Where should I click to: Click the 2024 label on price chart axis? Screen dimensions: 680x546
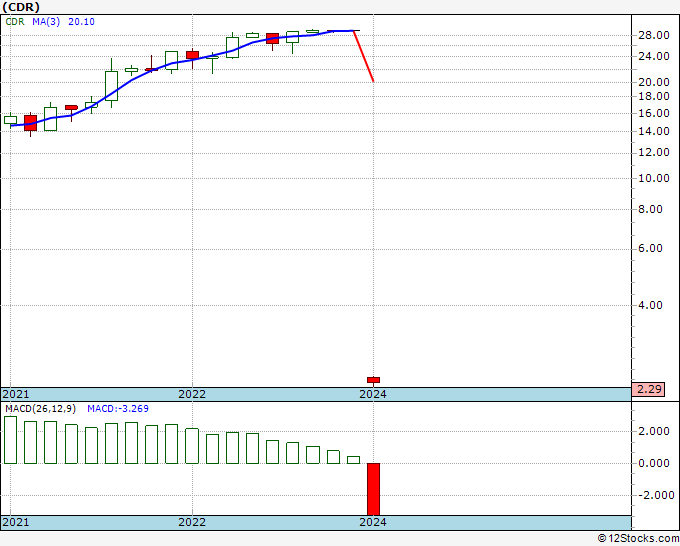[x=373, y=394]
